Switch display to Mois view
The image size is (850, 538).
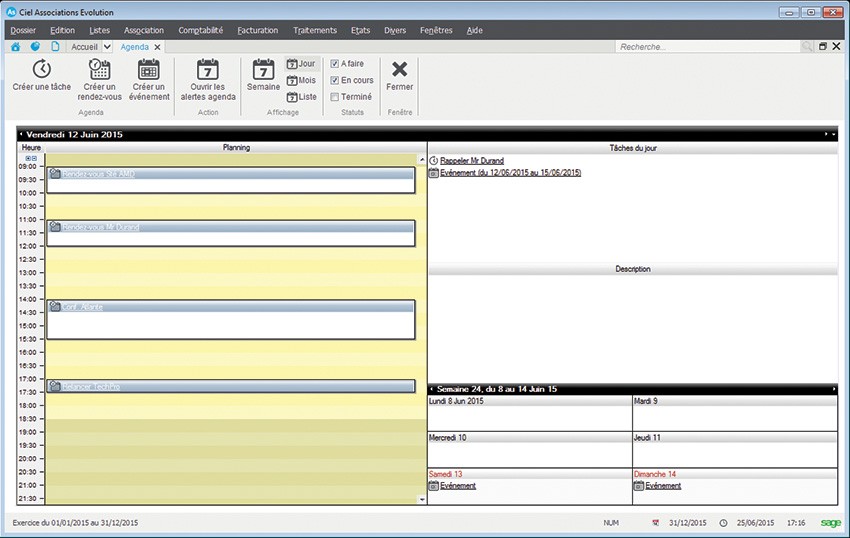pos(300,80)
